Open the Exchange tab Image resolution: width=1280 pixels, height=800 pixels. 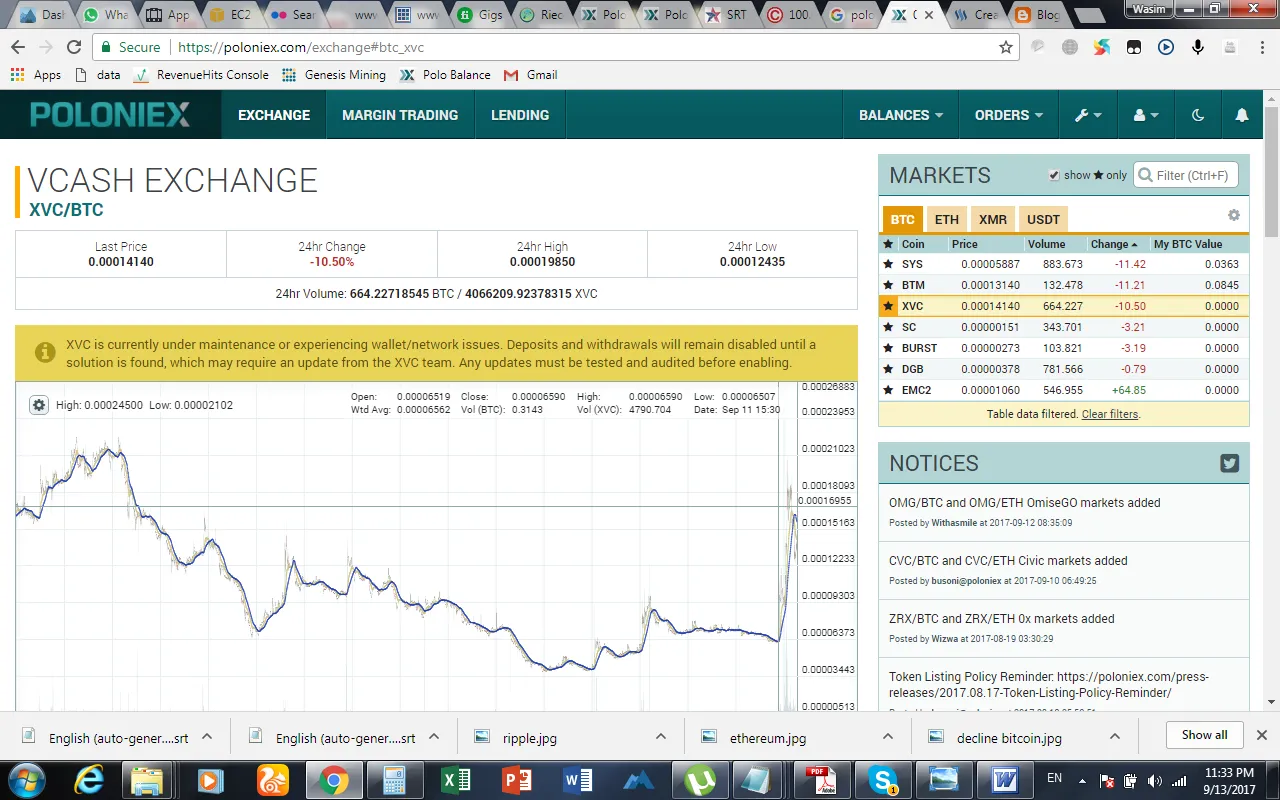click(274, 115)
